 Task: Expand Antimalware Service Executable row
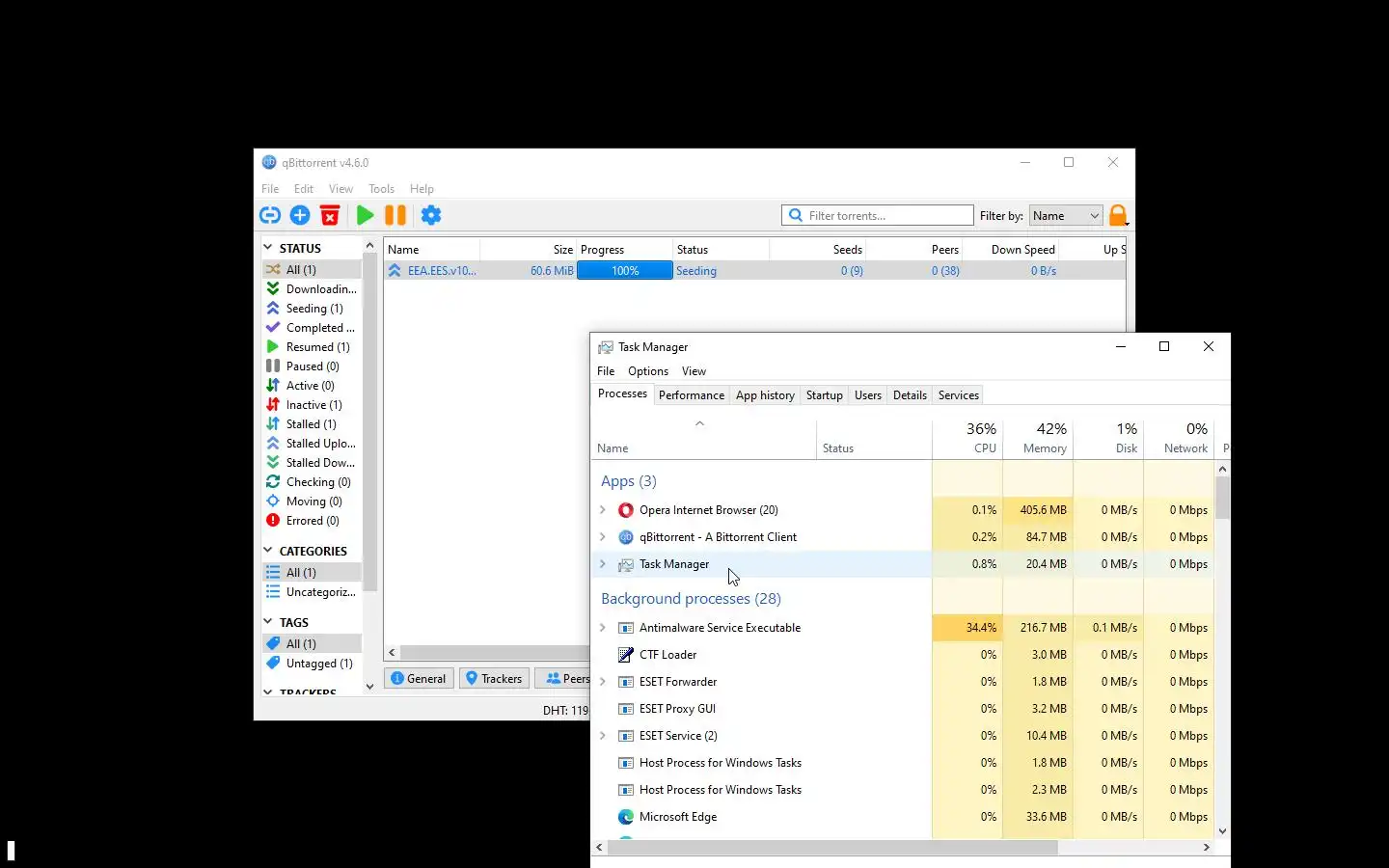(603, 628)
